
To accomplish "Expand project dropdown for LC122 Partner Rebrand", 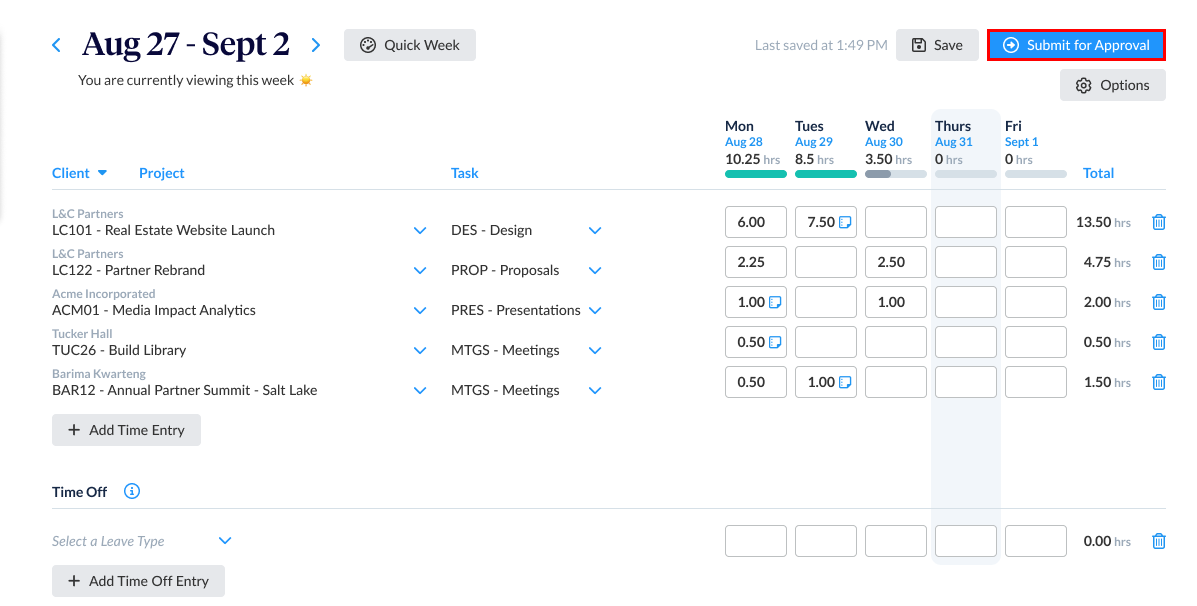I will 420,270.
